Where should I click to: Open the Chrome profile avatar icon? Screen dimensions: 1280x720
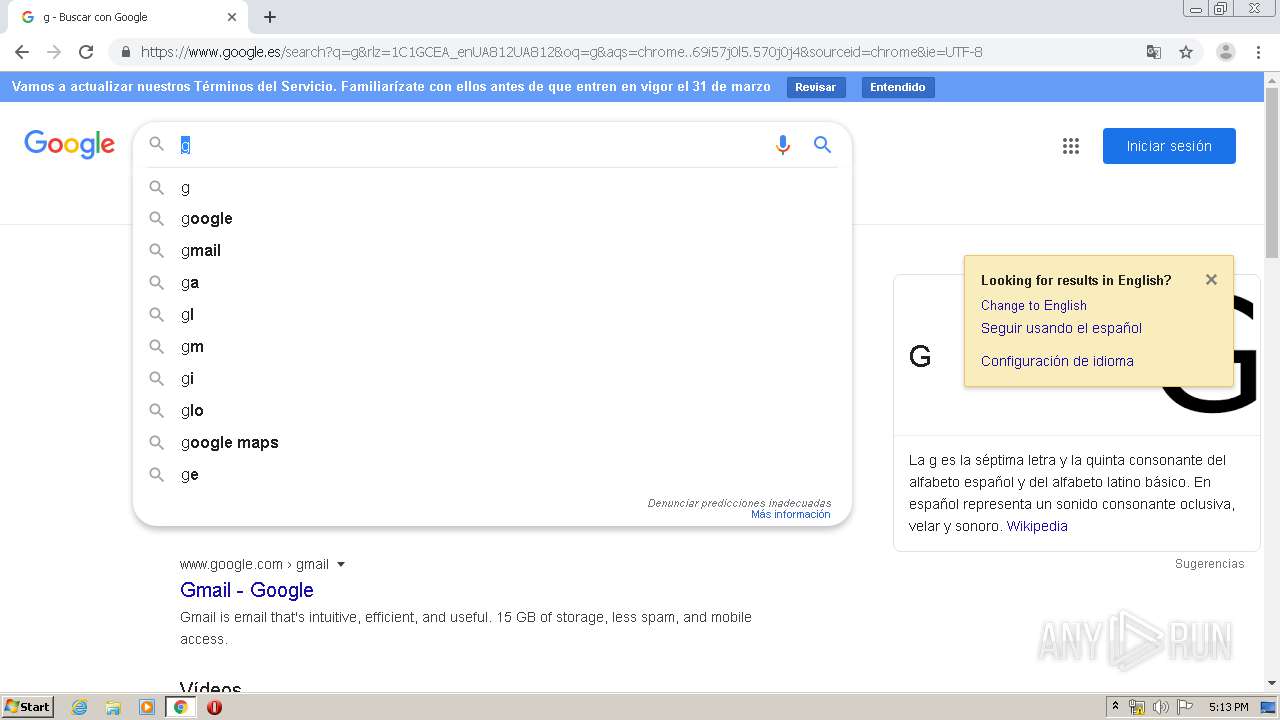(1225, 52)
